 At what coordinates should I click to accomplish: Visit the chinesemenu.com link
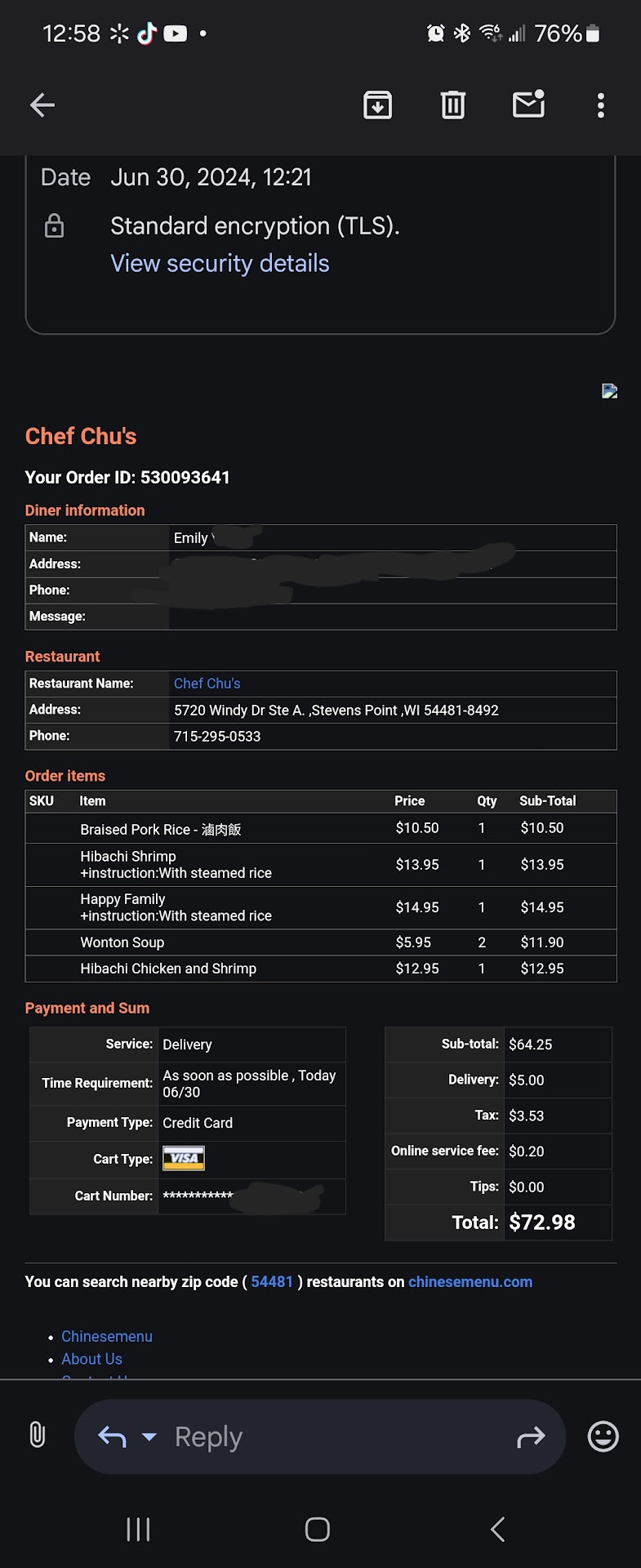tap(470, 1281)
